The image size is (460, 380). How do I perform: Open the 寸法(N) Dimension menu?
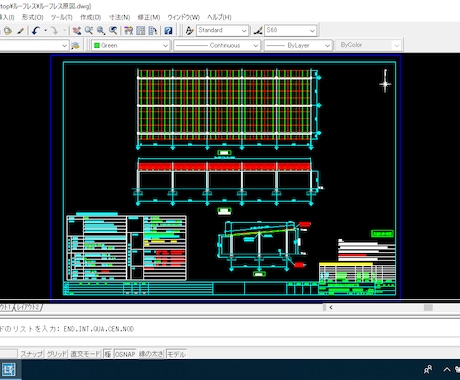point(119,17)
